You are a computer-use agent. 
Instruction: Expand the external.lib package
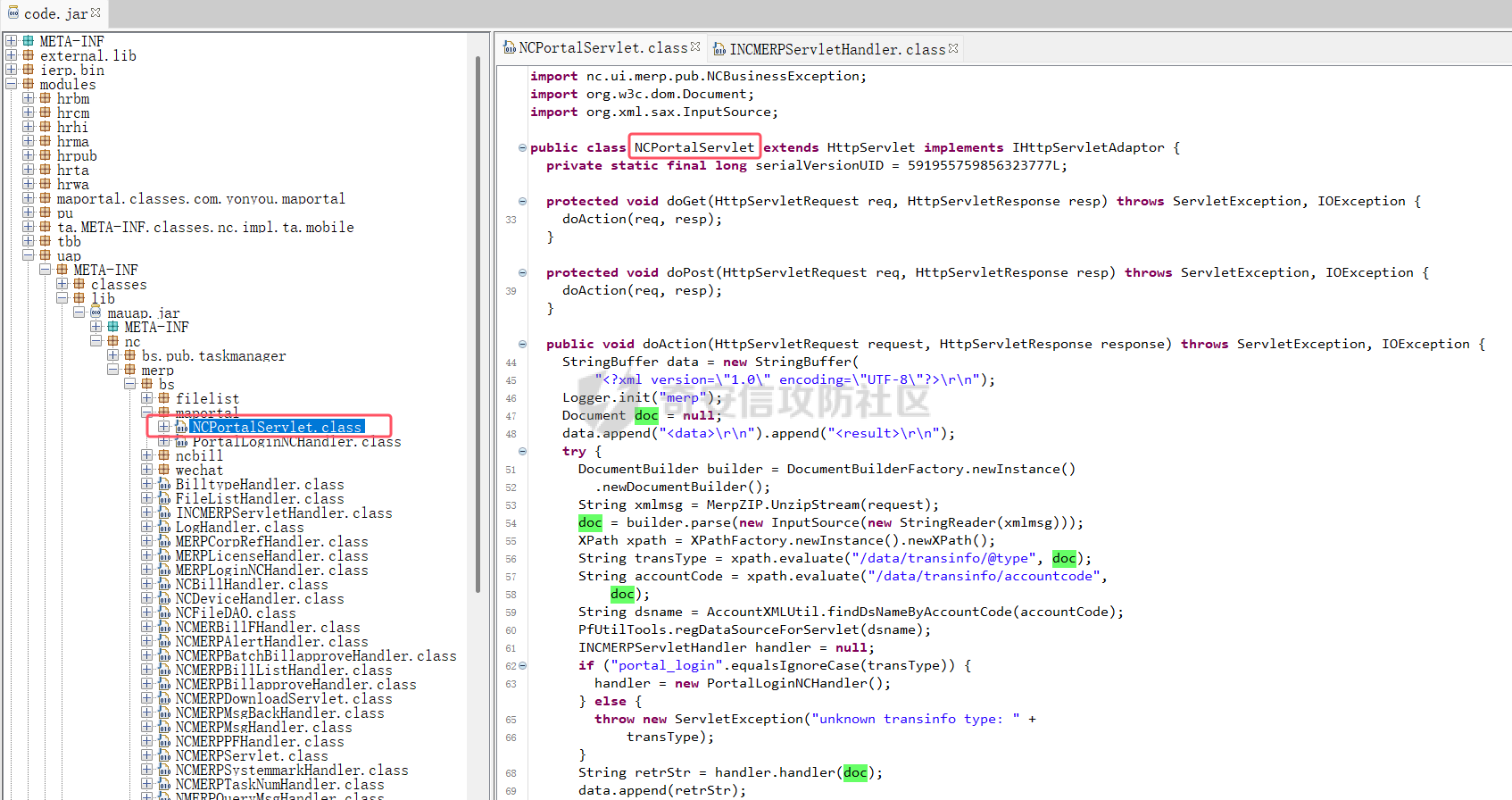click(x=11, y=55)
